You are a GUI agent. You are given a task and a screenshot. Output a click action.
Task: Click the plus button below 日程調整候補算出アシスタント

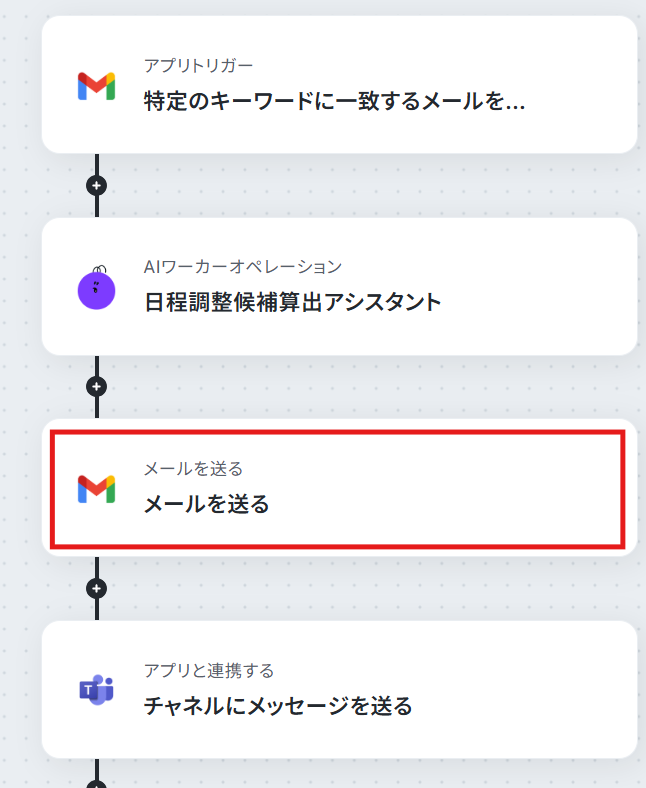[97, 386]
